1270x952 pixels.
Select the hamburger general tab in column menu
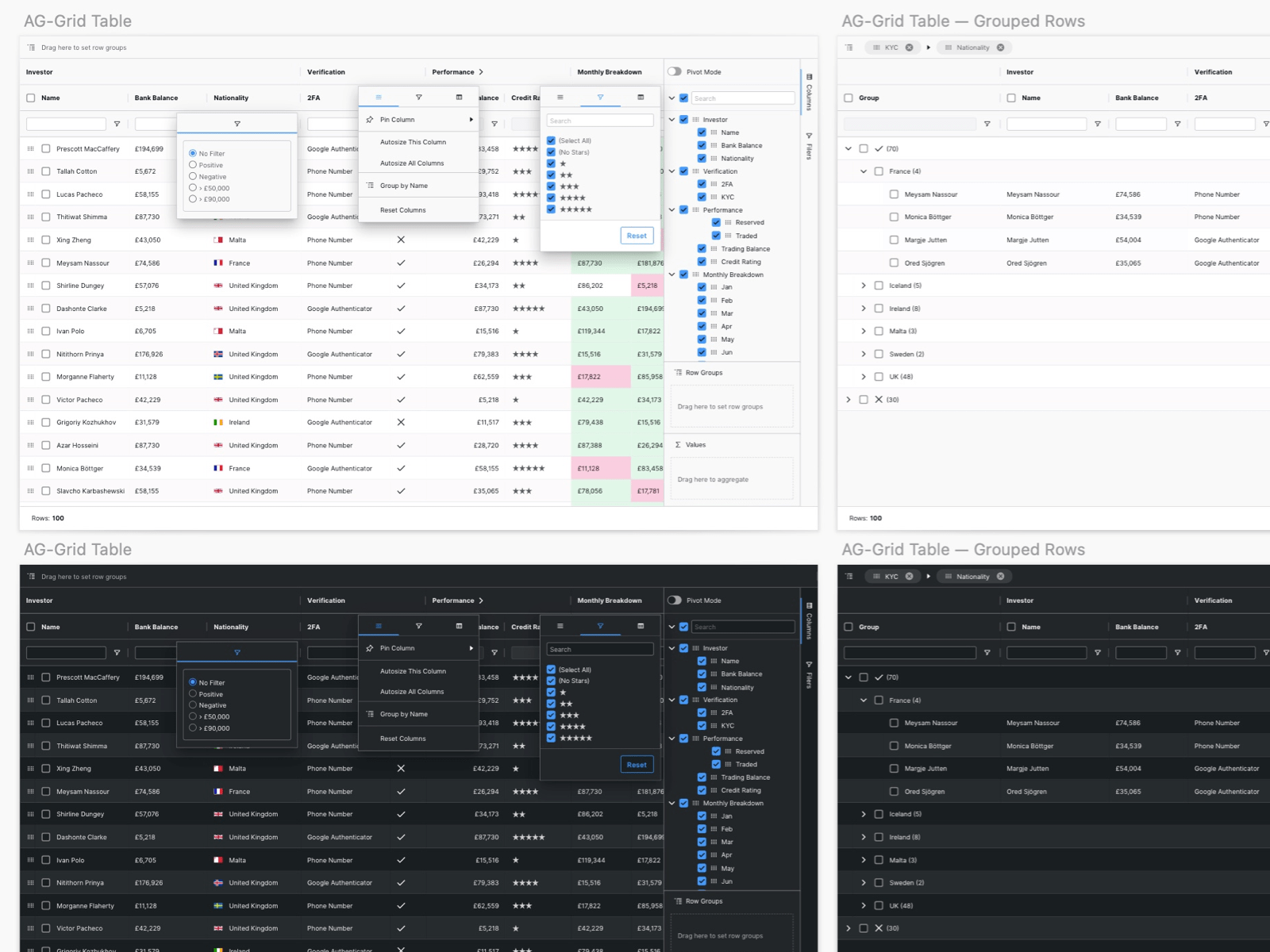pos(379,97)
